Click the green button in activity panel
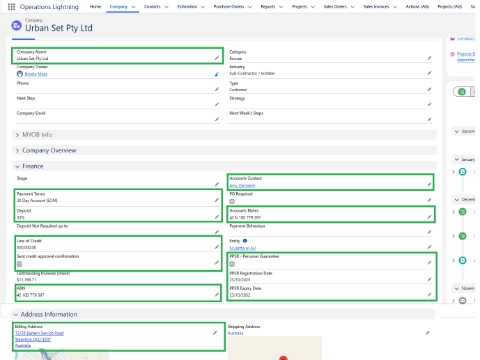This screenshot has width=480, height=360. [462, 92]
